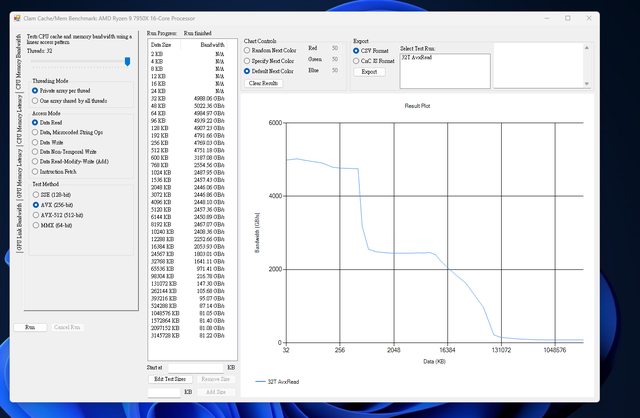Enable the Random Next Color option
The width and height of the screenshot is (640, 418).
(248, 50)
